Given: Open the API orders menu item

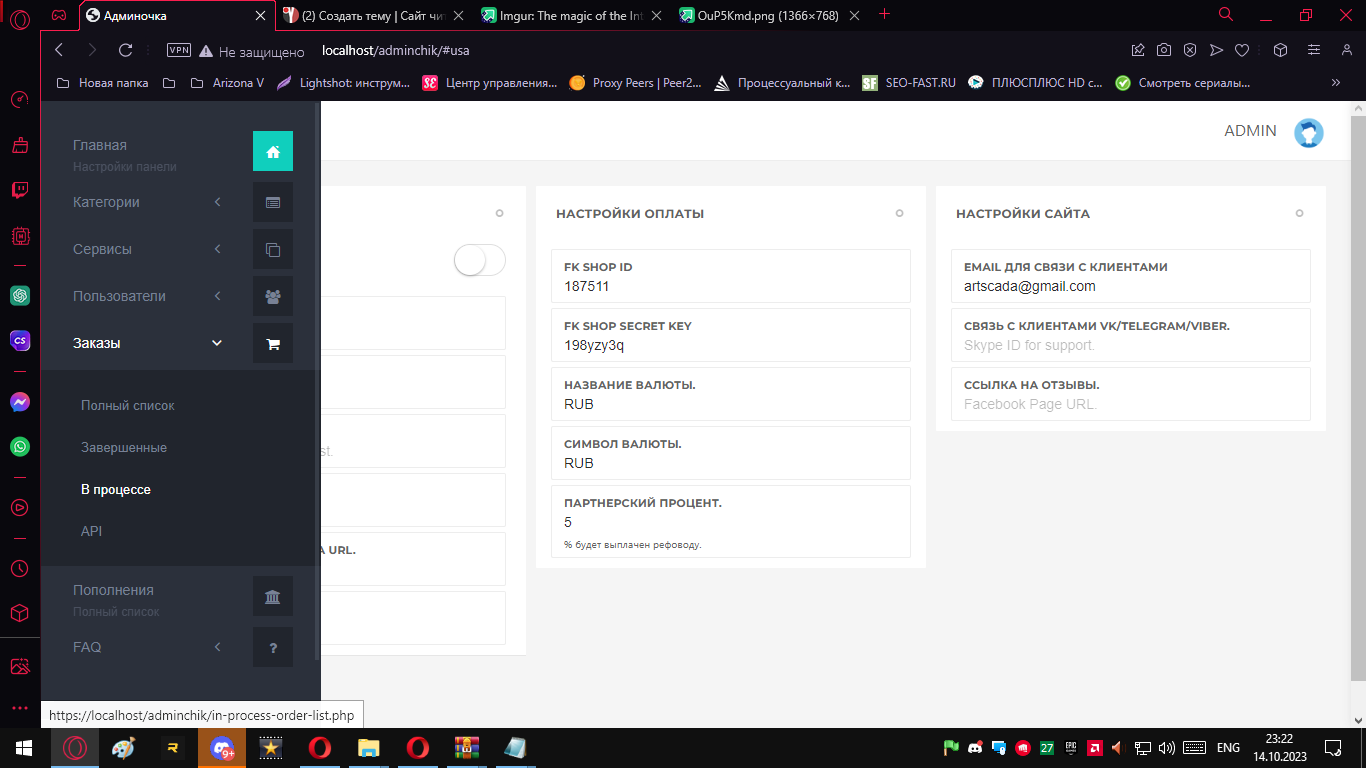Looking at the screenshot, I should click(x=92, y=532).
